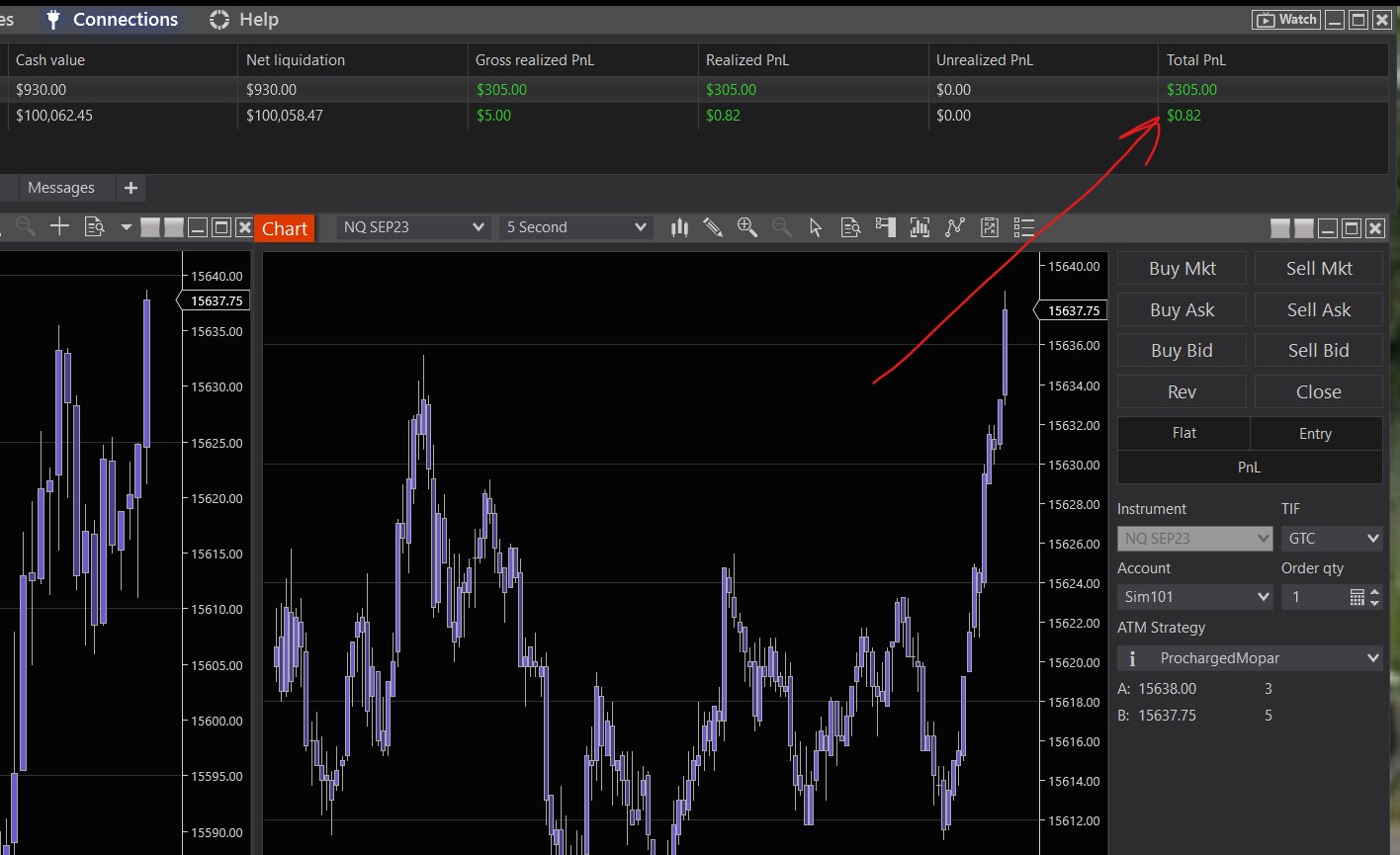This screenshot has height=855, width=1400.
Task: Select the arrow cursor pointer tool
Action: point(816,228)
